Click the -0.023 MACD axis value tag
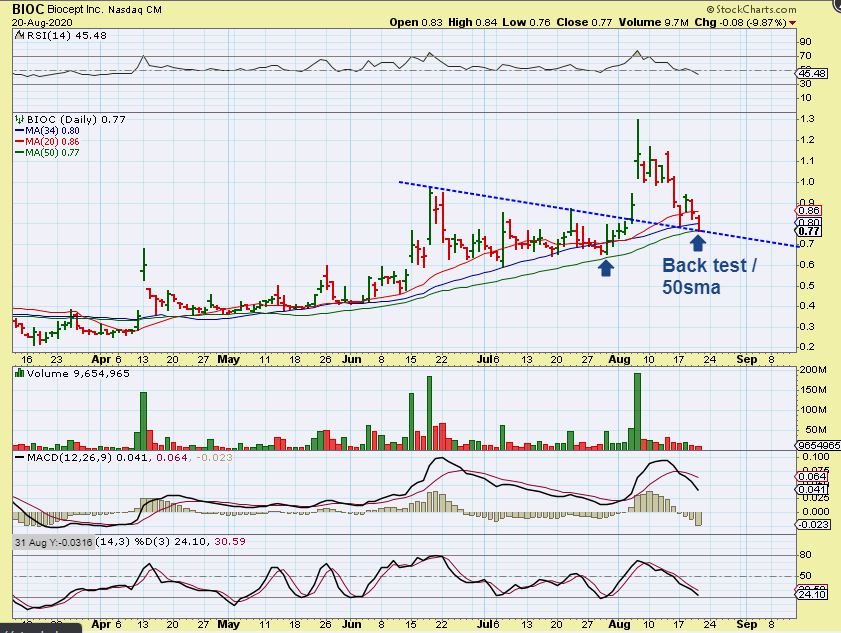This screenshot has height=633, width=841. click(814, 524)
